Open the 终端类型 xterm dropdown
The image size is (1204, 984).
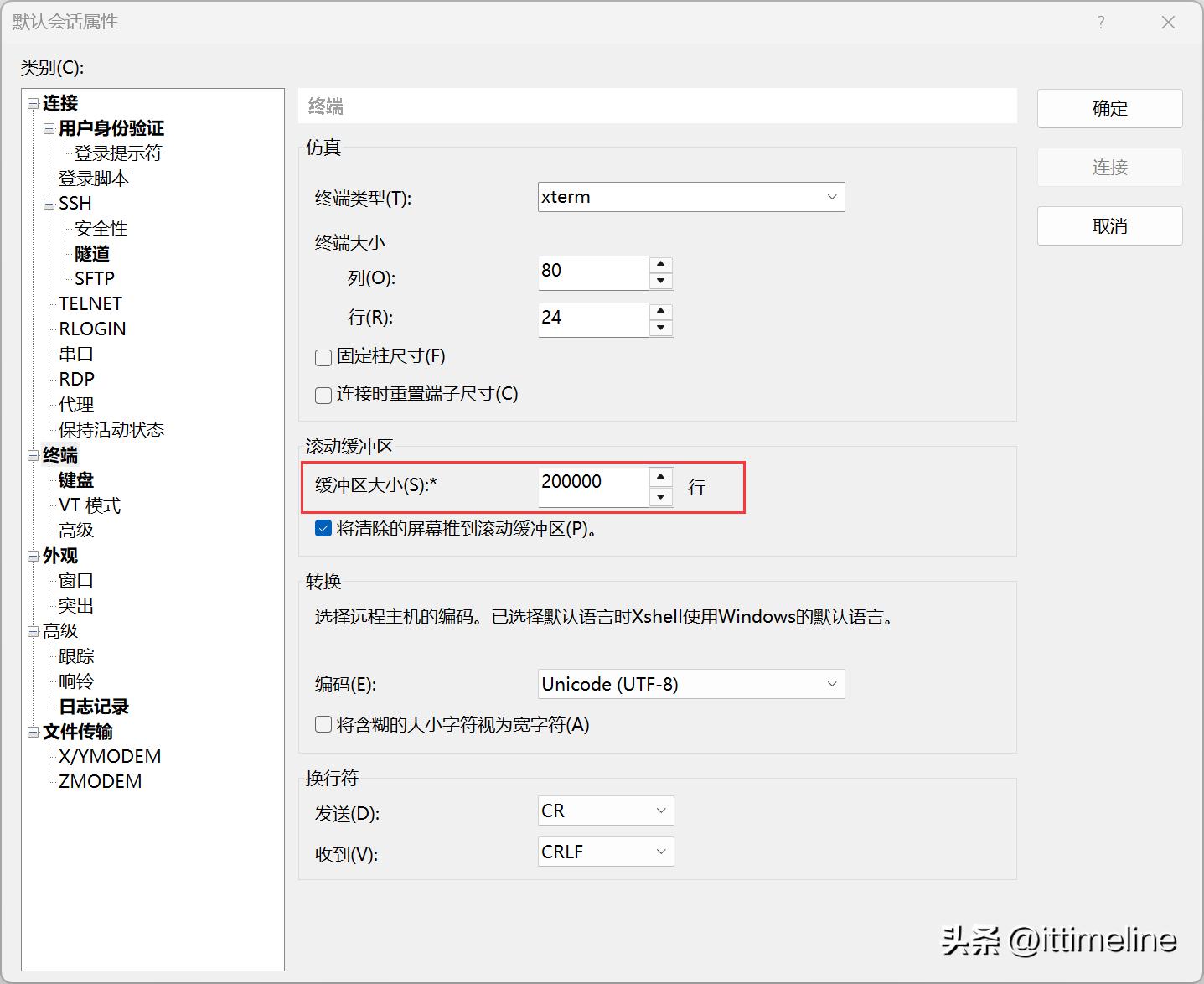click(690, 197)
